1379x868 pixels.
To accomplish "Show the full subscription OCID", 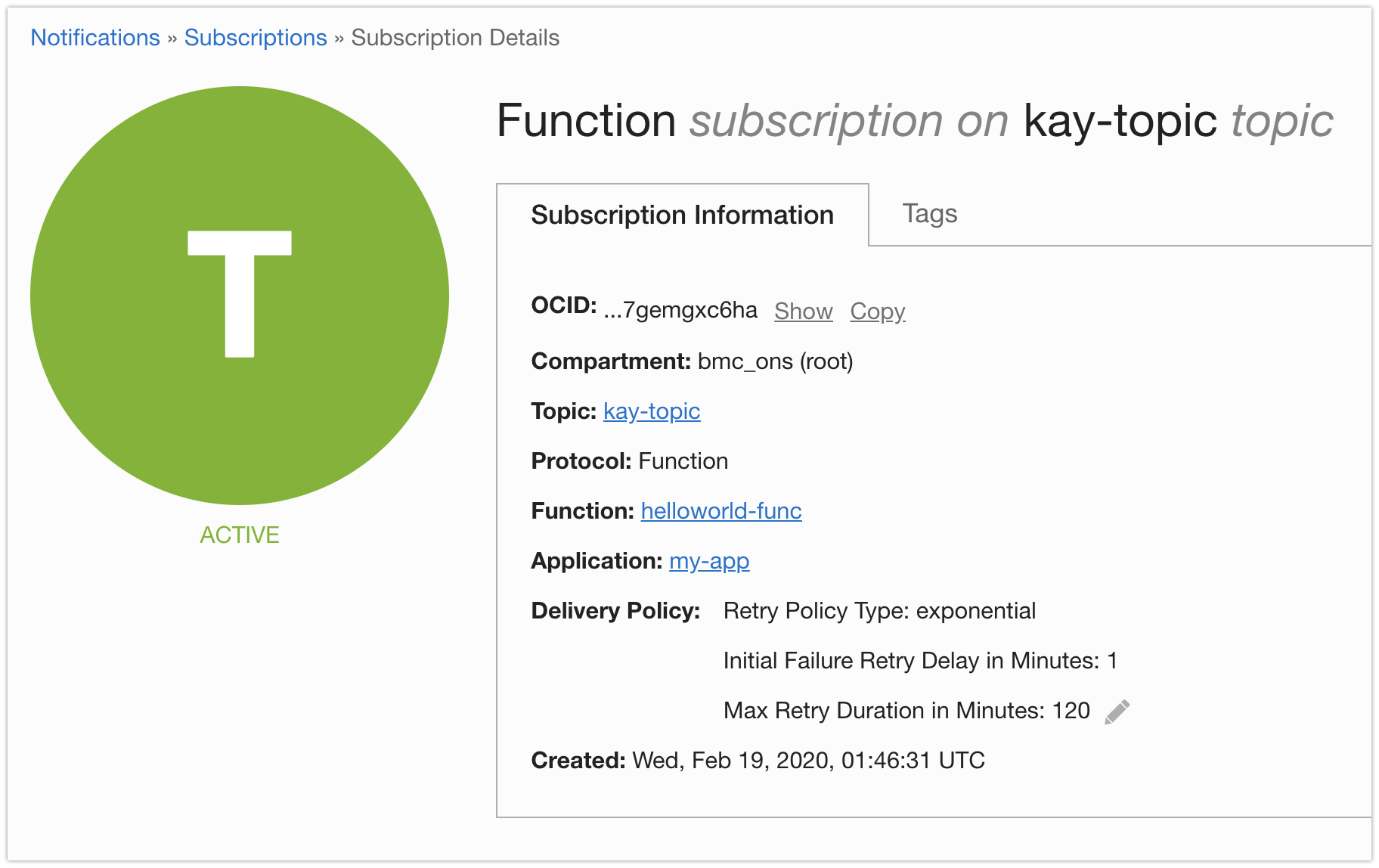I will point(803,311).
